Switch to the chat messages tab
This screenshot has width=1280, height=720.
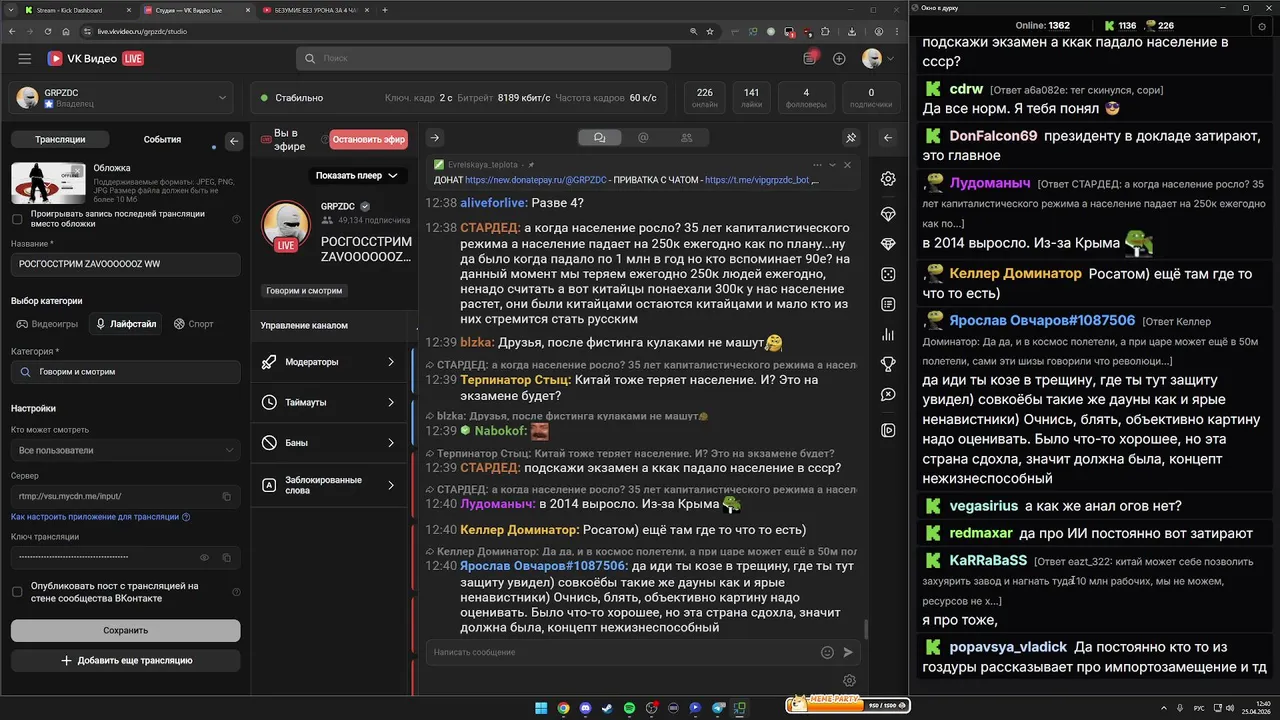pyautogui.click(x=600, y=138)
